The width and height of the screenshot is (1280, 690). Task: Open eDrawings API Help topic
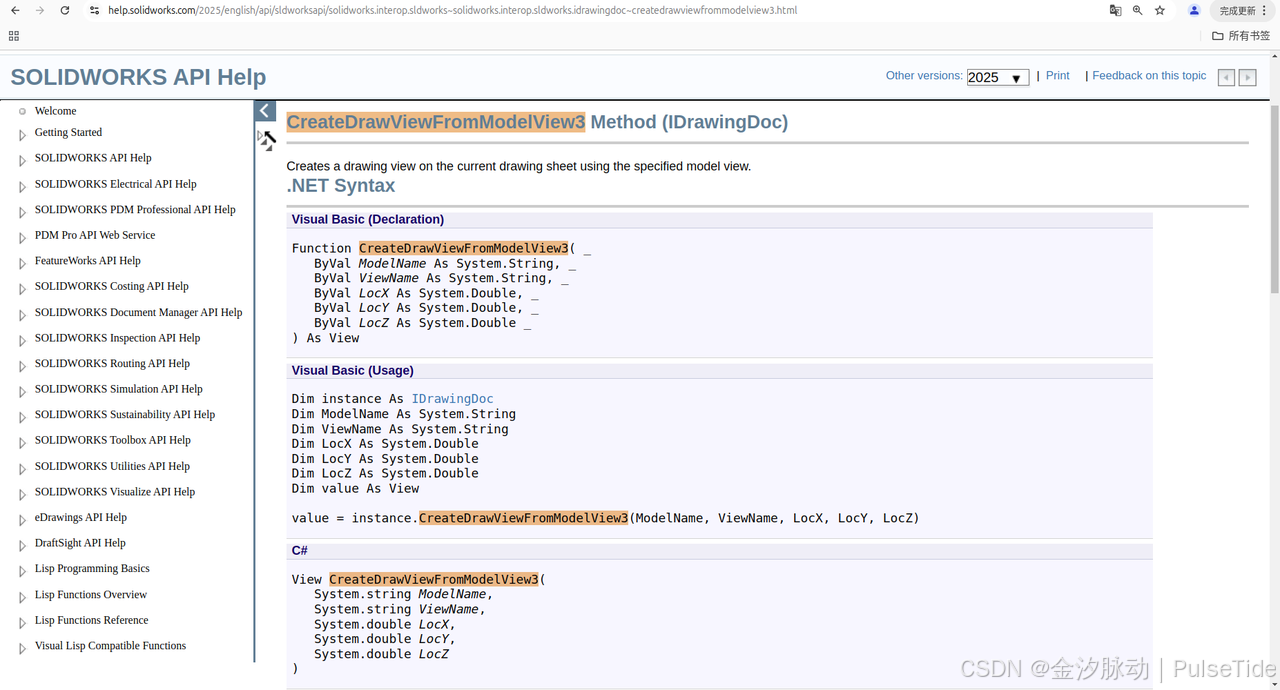point(80,517)
